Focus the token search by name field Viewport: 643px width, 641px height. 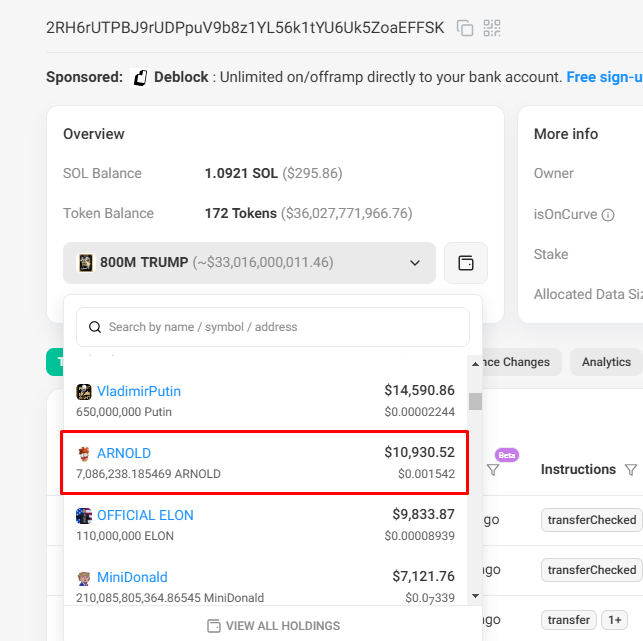(x=273, y=327)
